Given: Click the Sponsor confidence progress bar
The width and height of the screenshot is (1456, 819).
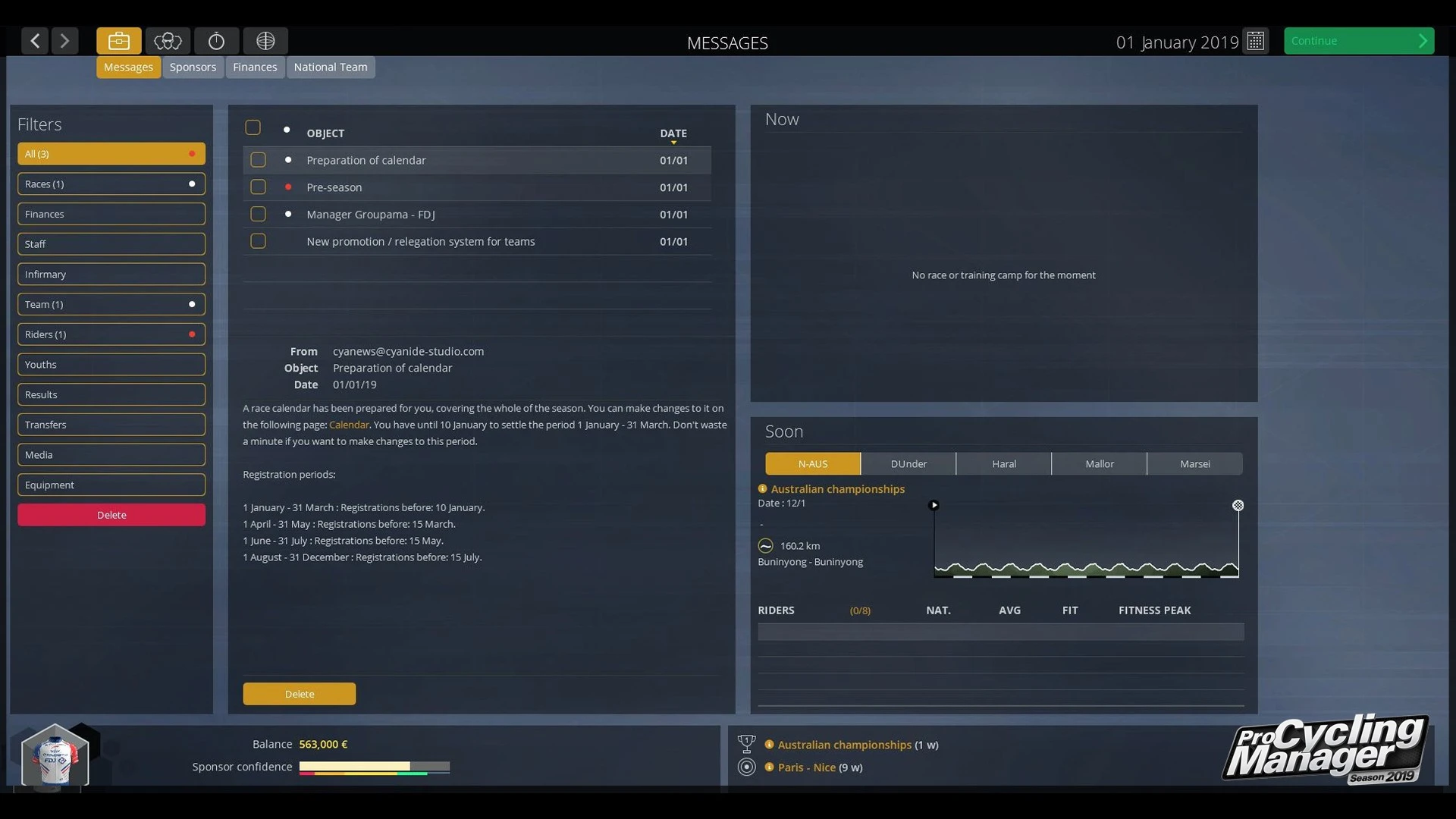Looking at the screenshot, I should (374, 767).
